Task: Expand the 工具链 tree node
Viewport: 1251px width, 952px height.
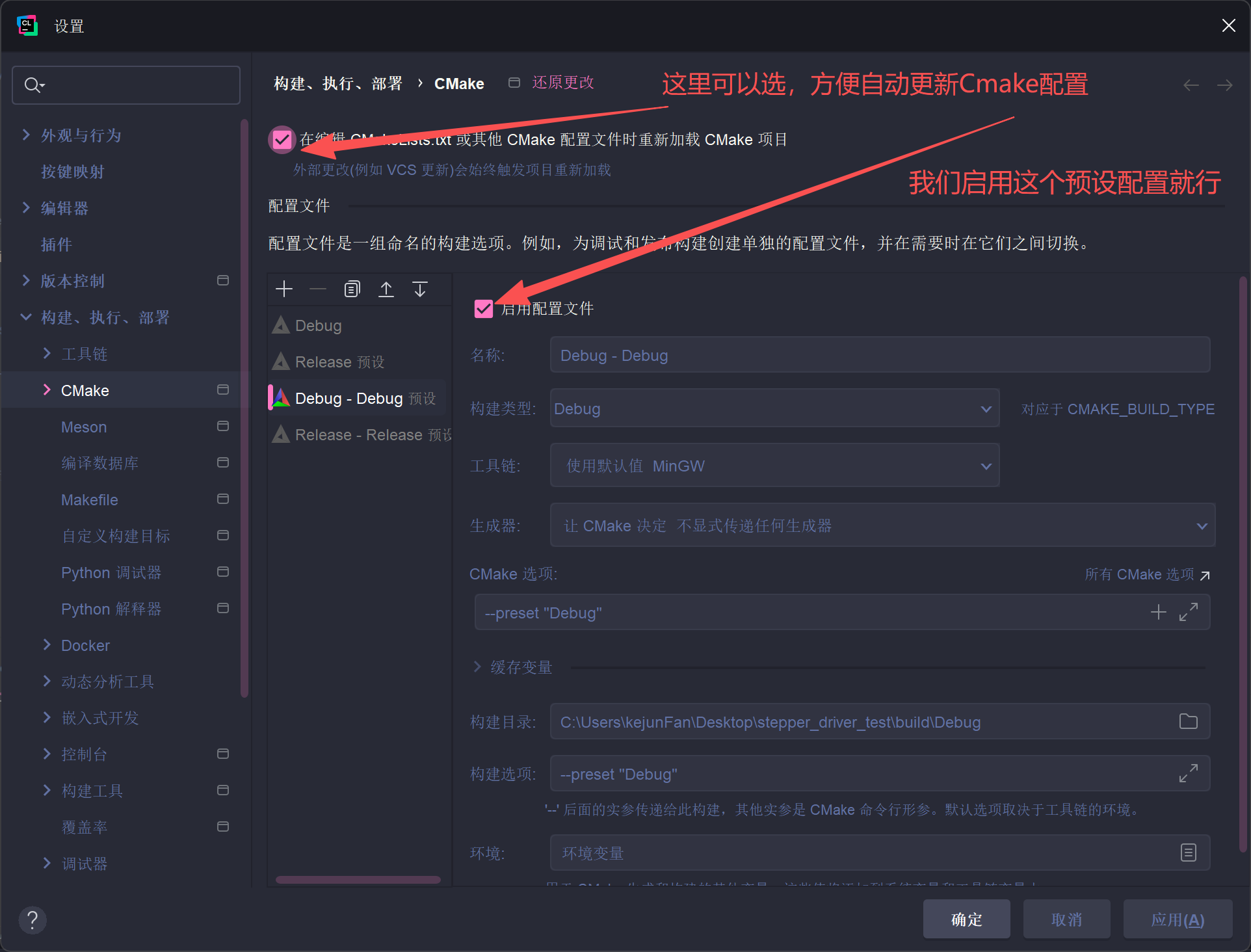Action: click(x=47, y=353)
